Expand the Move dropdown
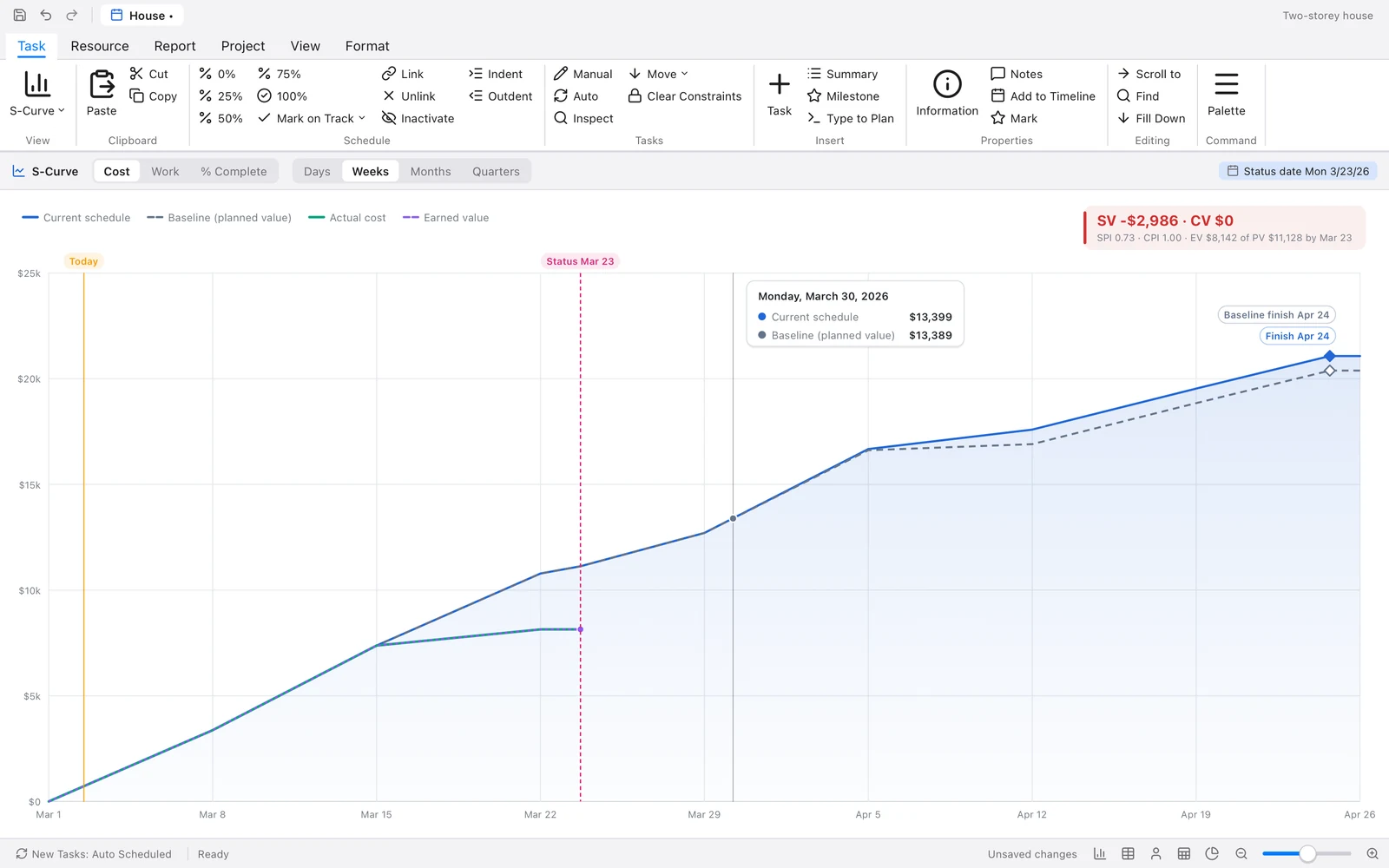 pos(658,74)
